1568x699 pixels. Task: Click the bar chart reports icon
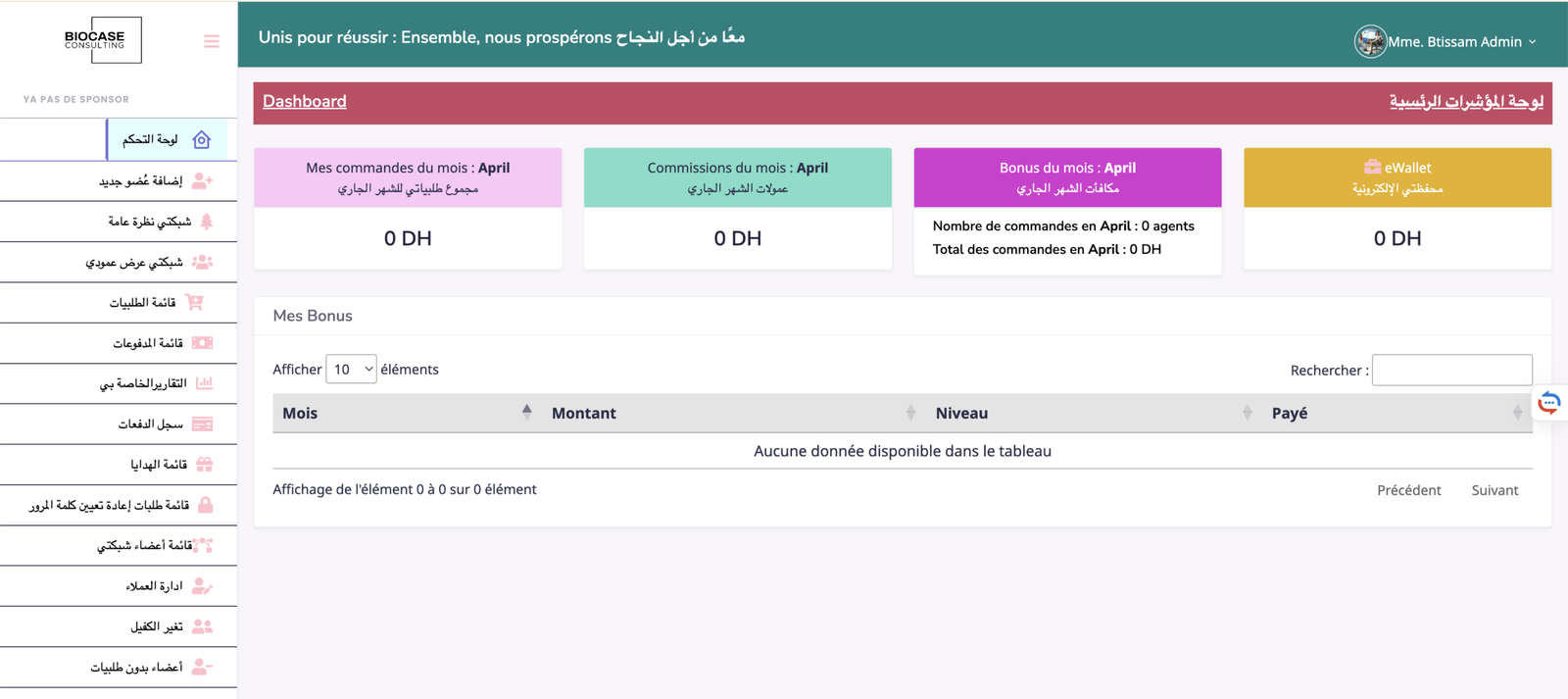204,383
